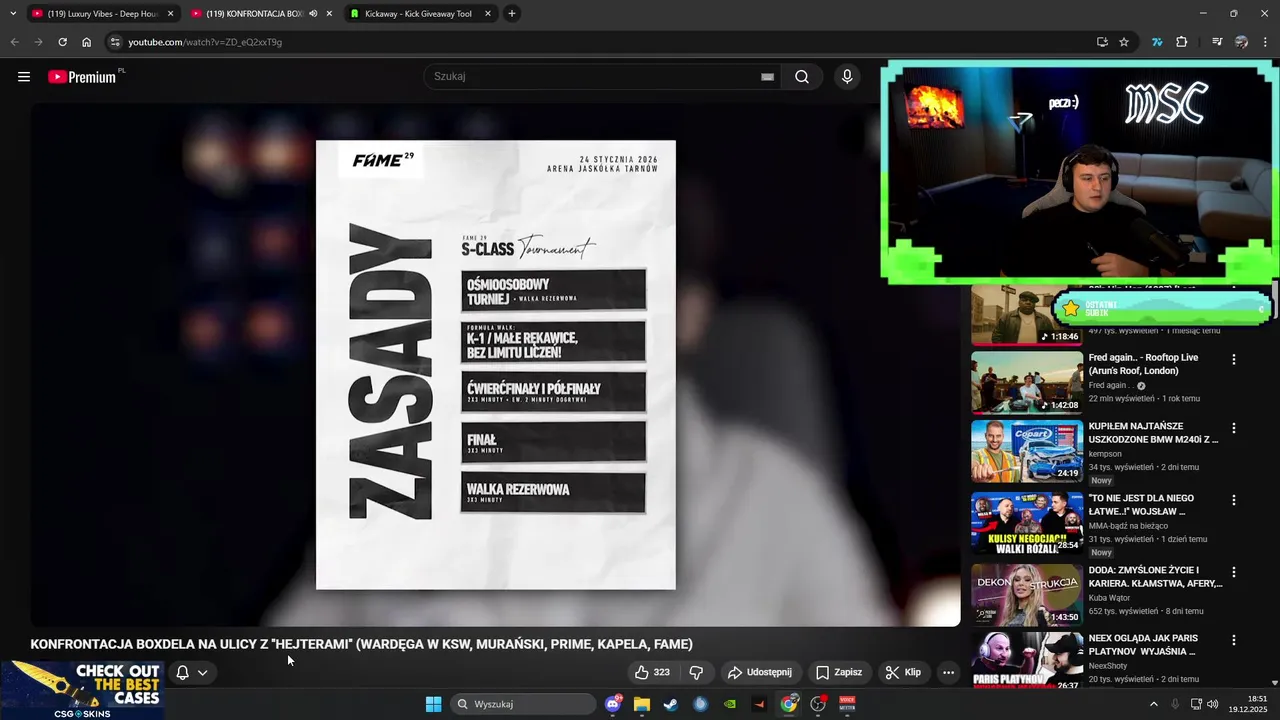
Task: Toggle the notification bell for channel
Action: tap(182, 672)
